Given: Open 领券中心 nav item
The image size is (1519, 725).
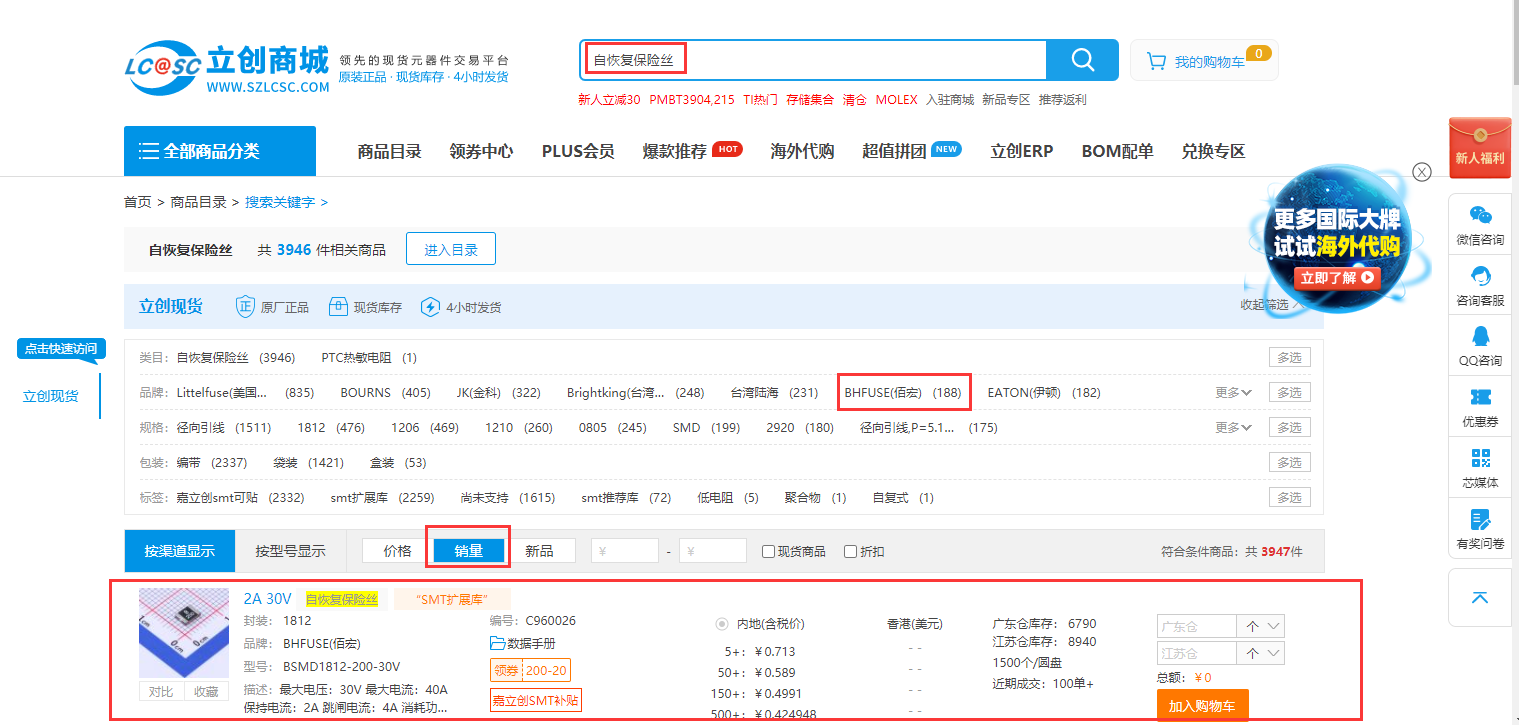Looking at the screenshot, I should point(481,151).
